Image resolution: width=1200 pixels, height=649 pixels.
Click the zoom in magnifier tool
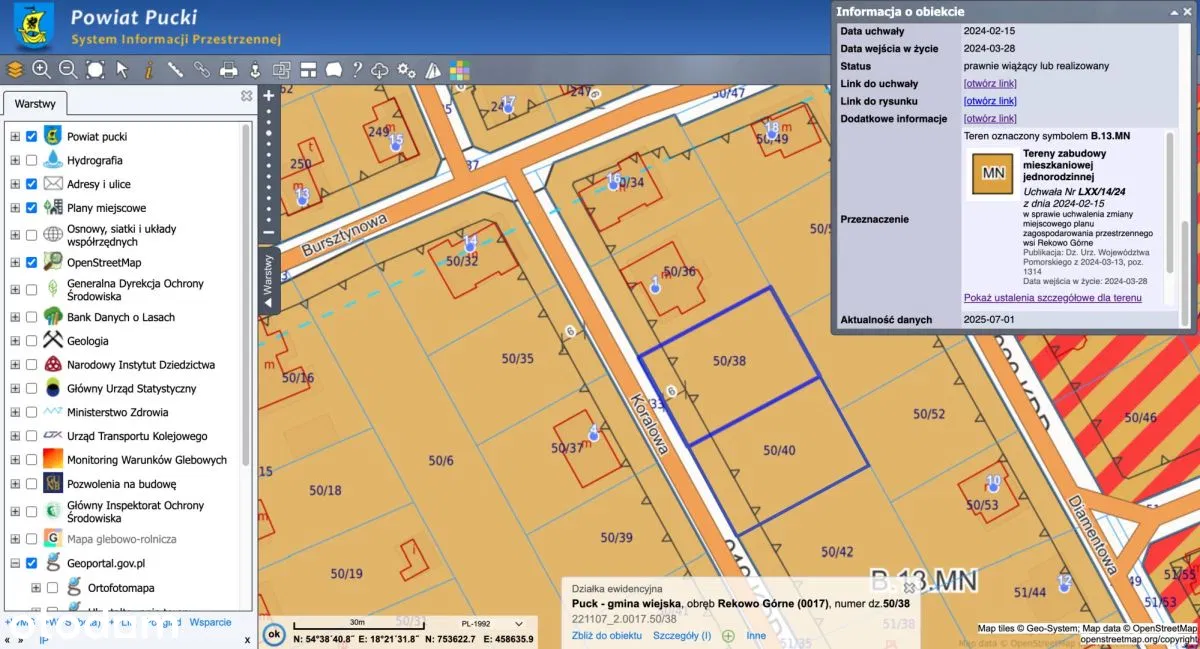[x=41, y=70]
